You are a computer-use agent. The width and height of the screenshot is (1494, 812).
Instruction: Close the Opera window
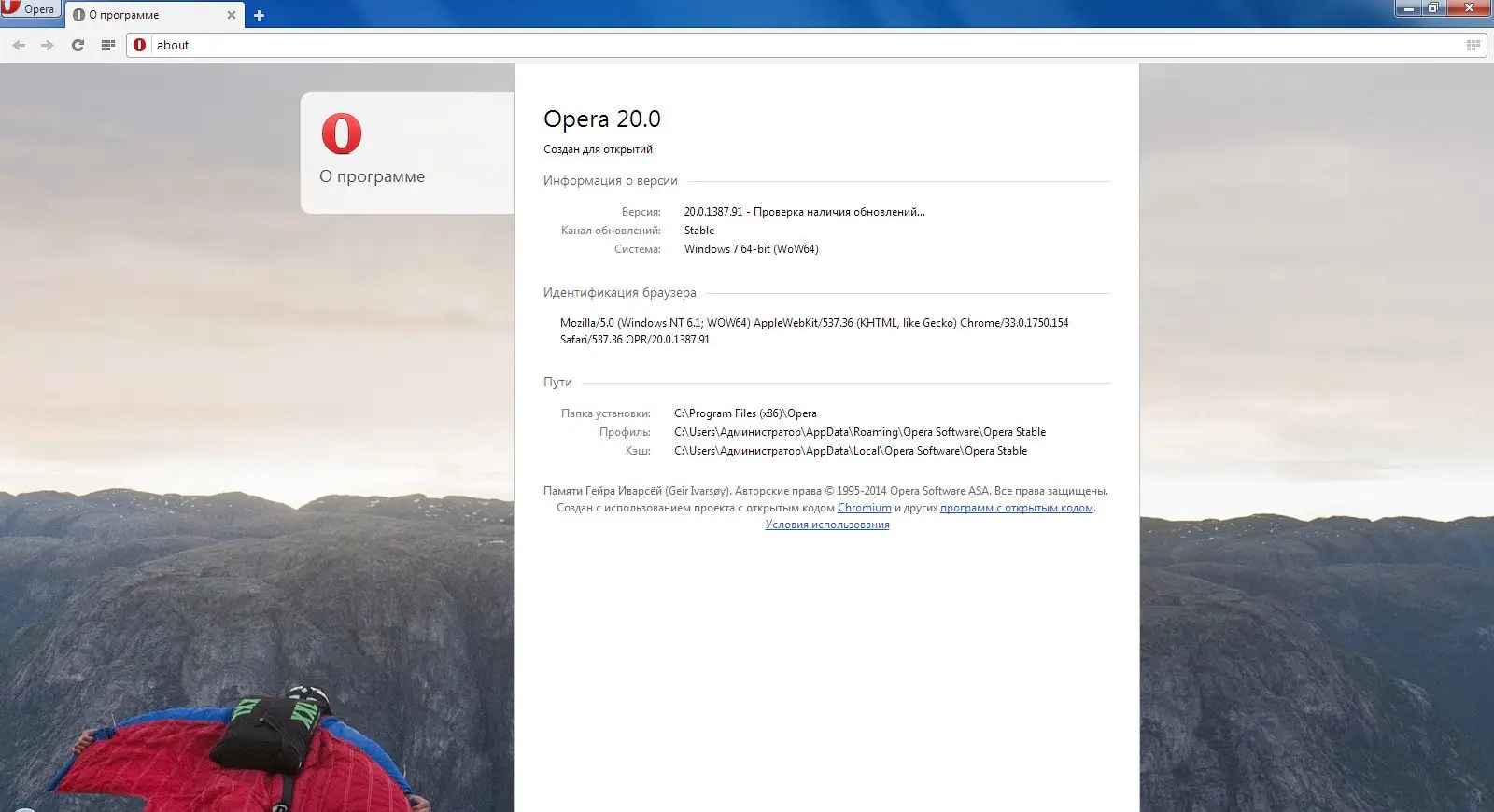tap(1469, 8)
